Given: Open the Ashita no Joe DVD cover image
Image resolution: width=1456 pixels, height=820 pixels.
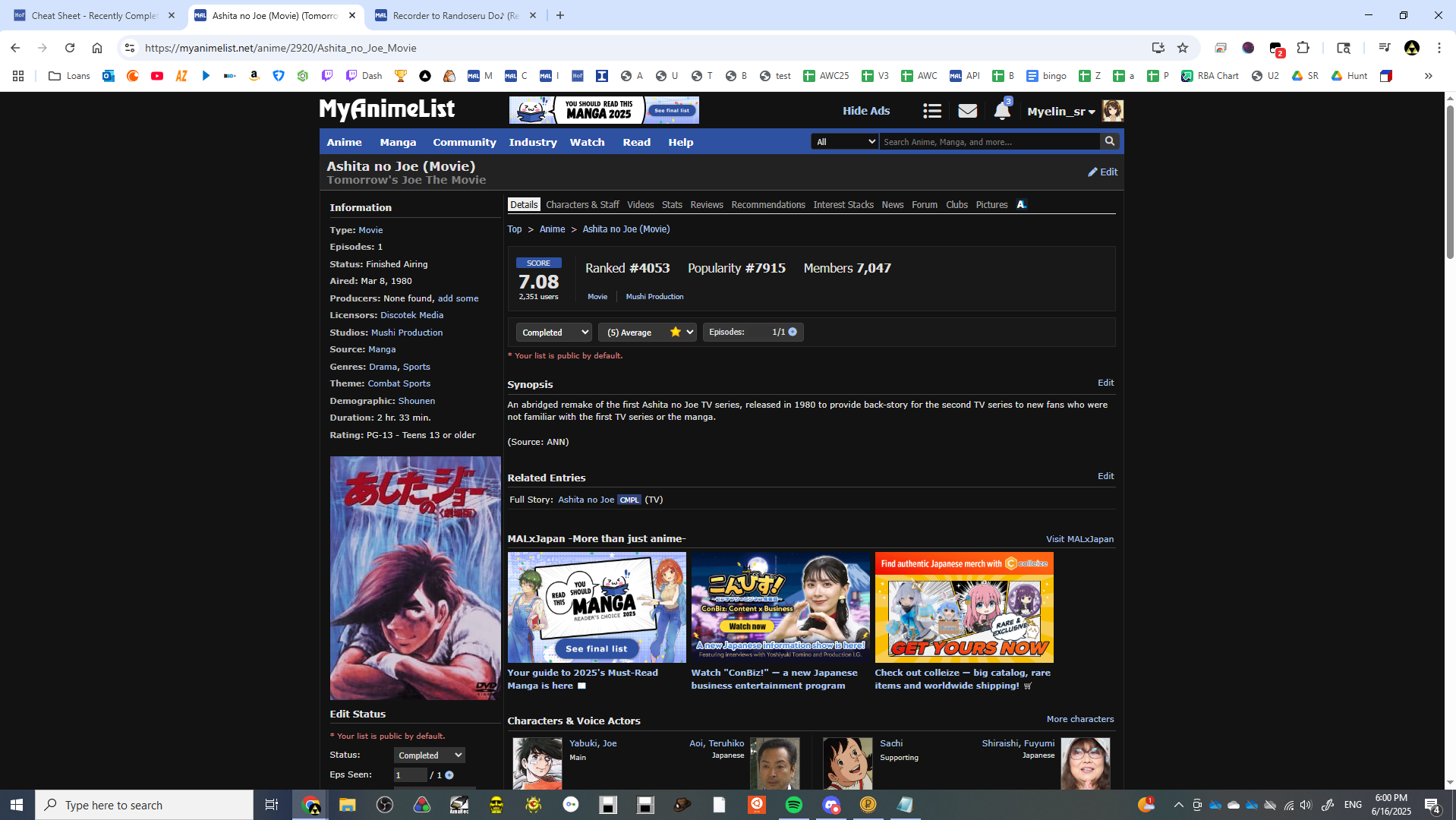Looking at the screenshot, I should (415, 578).
